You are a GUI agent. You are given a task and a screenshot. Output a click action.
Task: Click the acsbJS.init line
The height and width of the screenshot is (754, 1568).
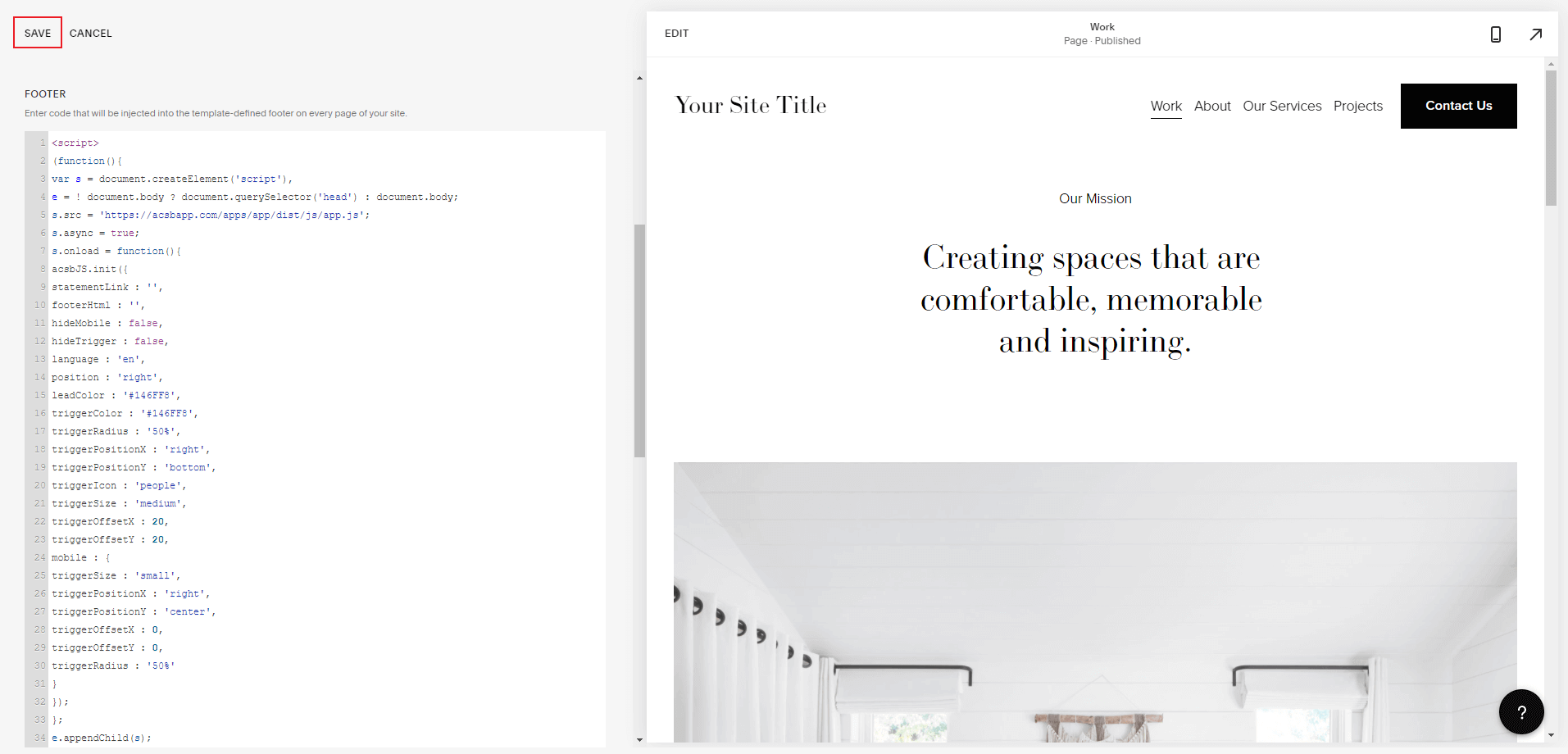coord(90,269)
